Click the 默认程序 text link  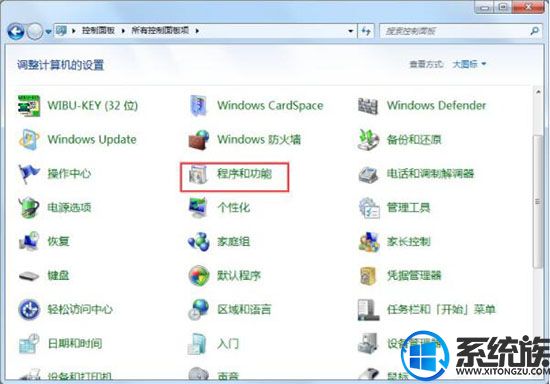239,275
